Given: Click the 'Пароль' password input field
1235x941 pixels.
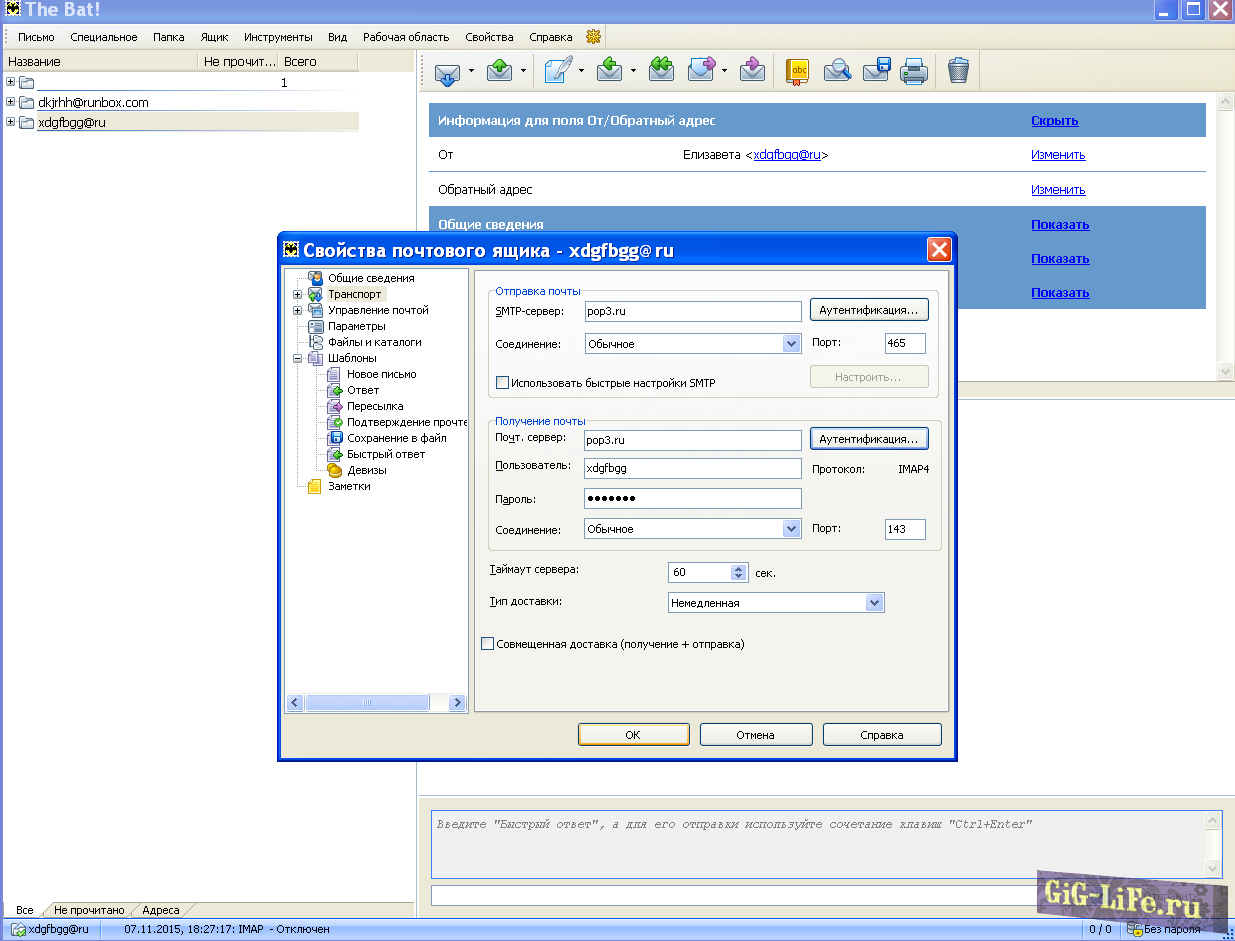Looking at the screenshot, I should click(x=692, y=499).
